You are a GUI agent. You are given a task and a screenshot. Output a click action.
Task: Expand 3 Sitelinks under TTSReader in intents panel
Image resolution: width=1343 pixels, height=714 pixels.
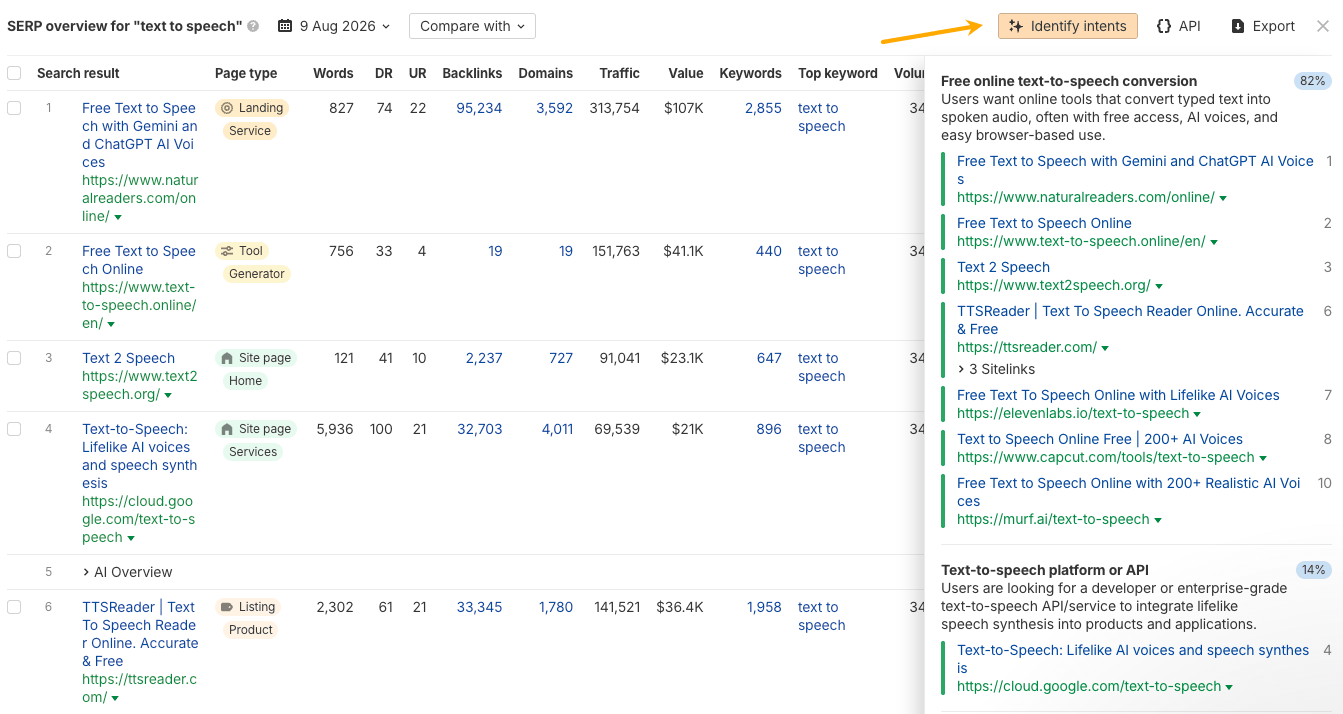(x=996, y=369)
